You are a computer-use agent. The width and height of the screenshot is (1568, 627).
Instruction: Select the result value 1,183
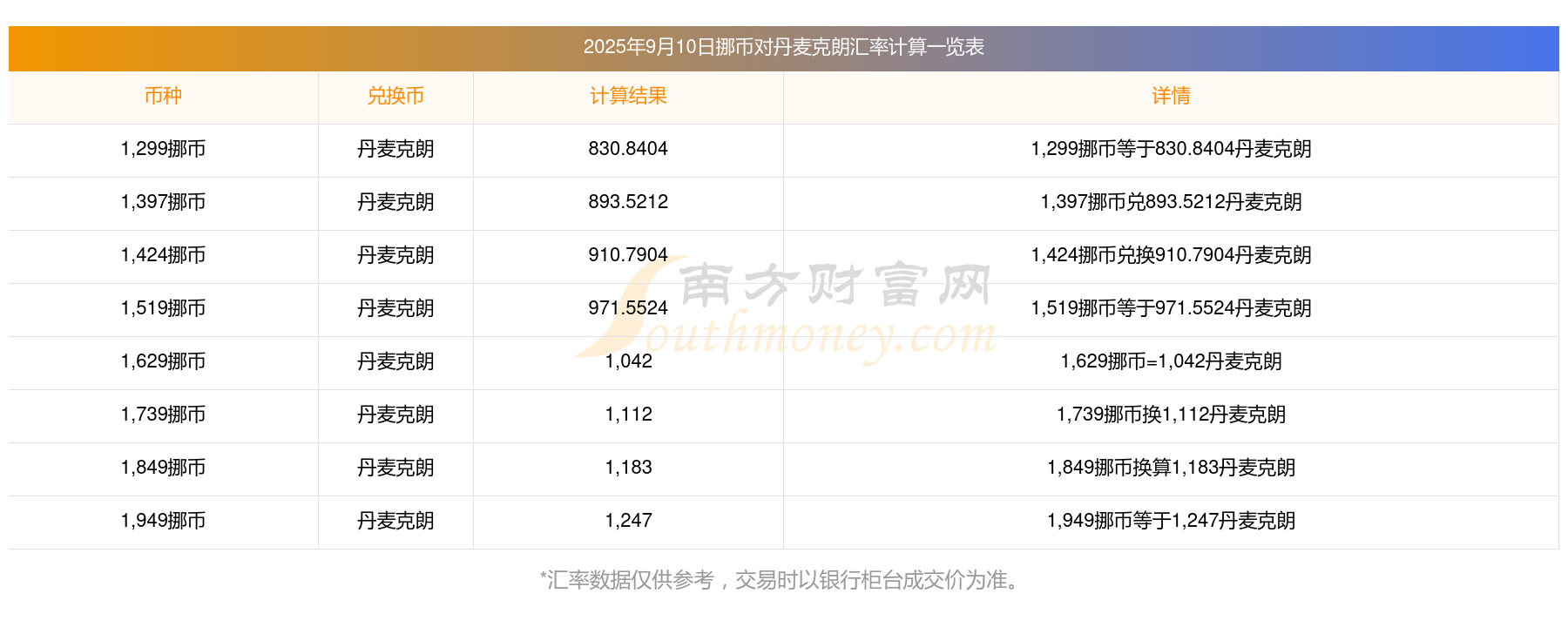point(628,468)
